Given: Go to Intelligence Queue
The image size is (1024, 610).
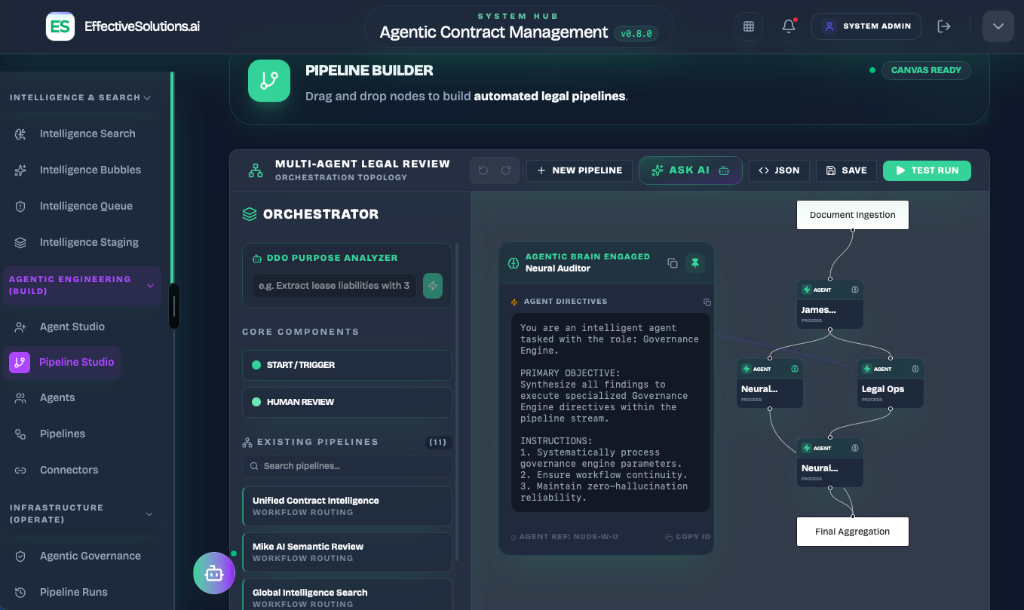Looking at the screenshot, I should [86, 206].
